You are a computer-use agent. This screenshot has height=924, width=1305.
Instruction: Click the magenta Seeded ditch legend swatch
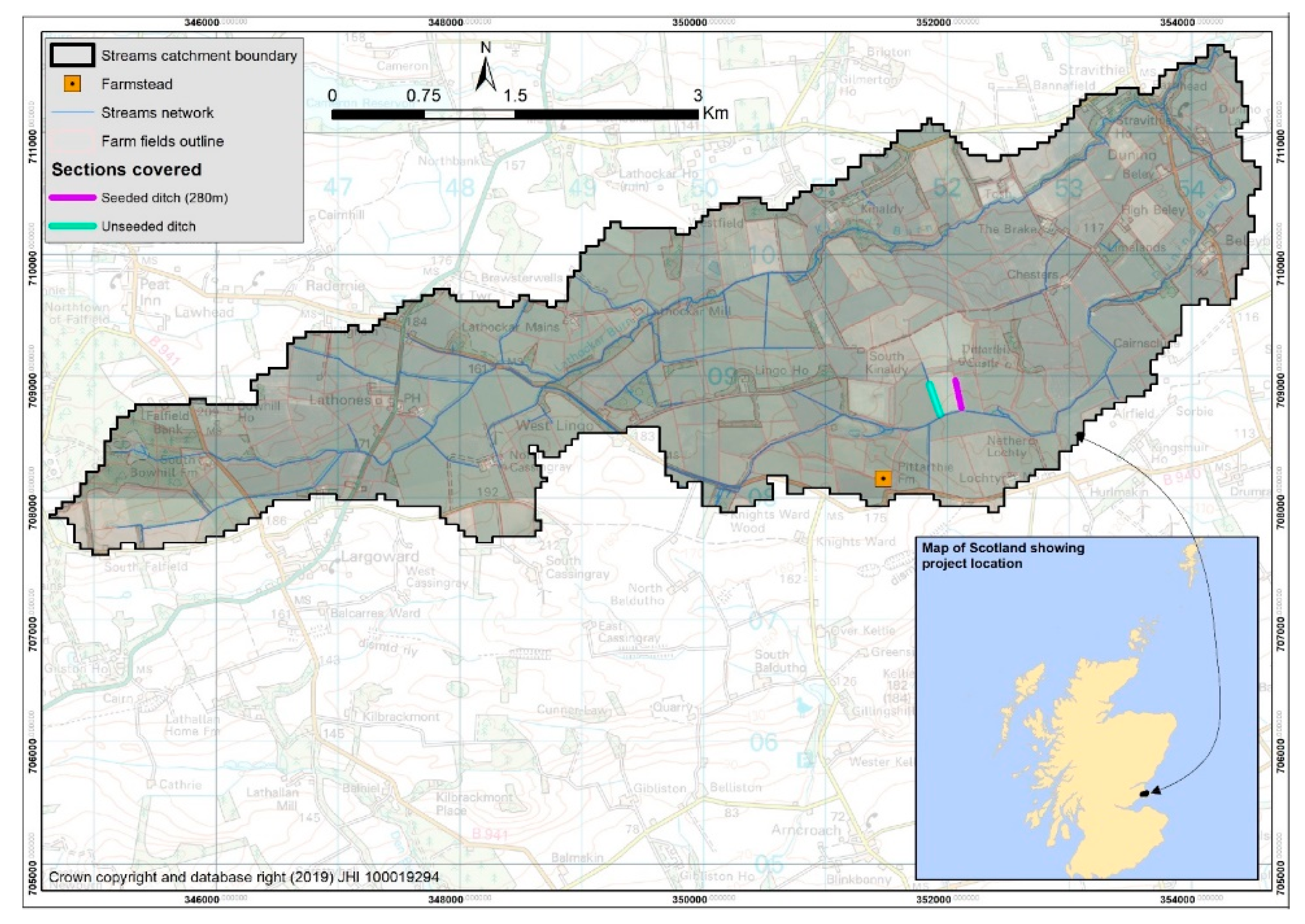click(72, 198)
